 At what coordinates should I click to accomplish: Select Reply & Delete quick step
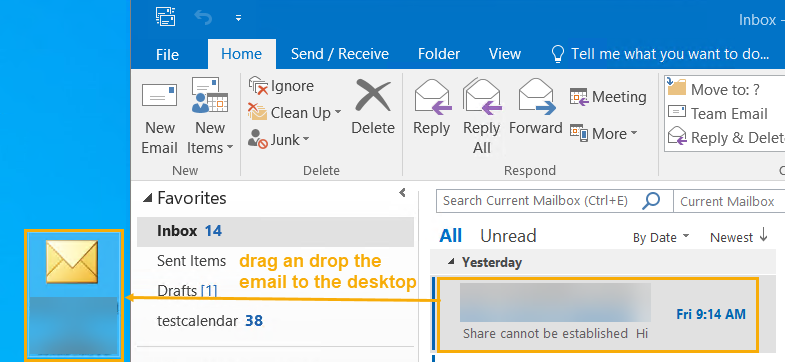726,138
